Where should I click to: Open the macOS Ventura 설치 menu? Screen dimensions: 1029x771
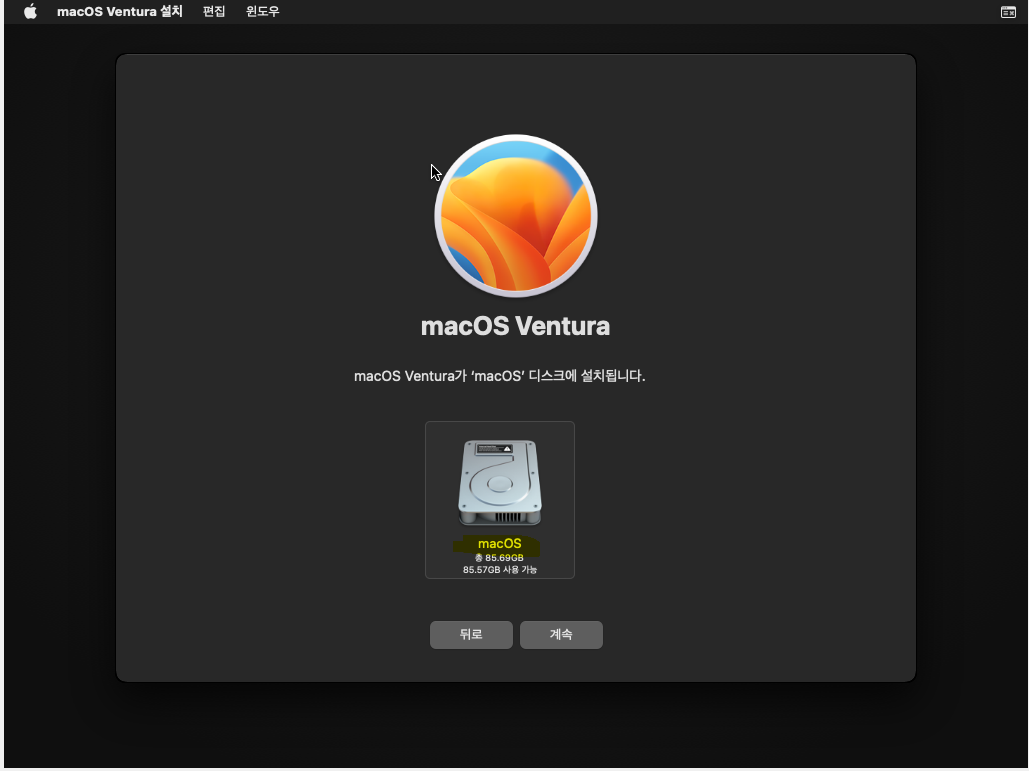click(x=119, y=12)
